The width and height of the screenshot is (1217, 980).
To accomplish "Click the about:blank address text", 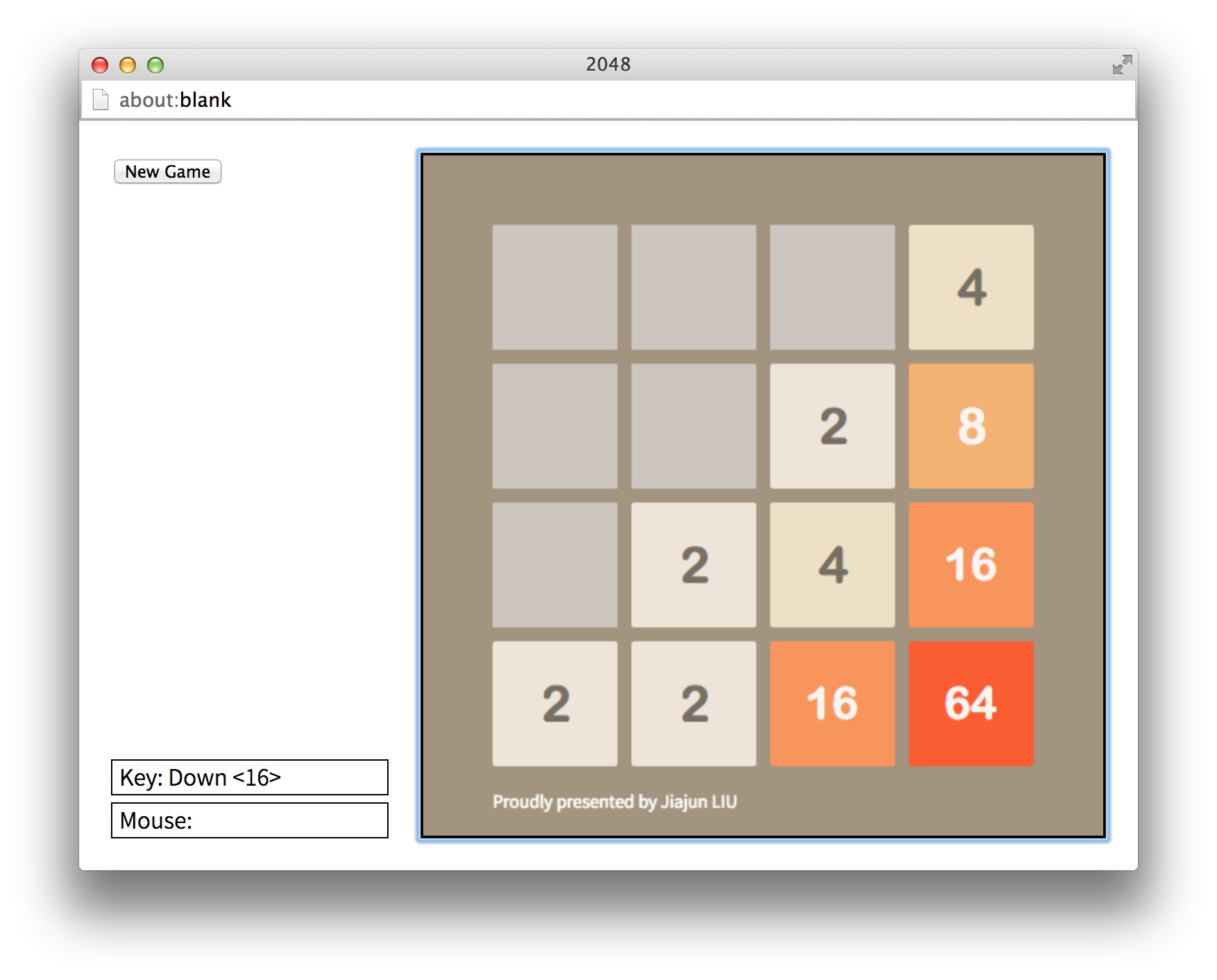I will (x=175, y=100).
